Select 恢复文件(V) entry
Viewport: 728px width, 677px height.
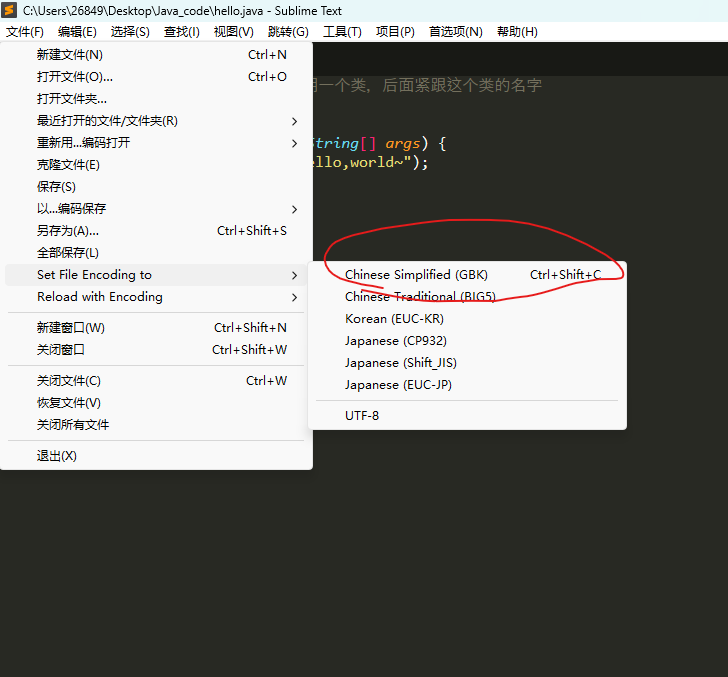click(156, 403)
